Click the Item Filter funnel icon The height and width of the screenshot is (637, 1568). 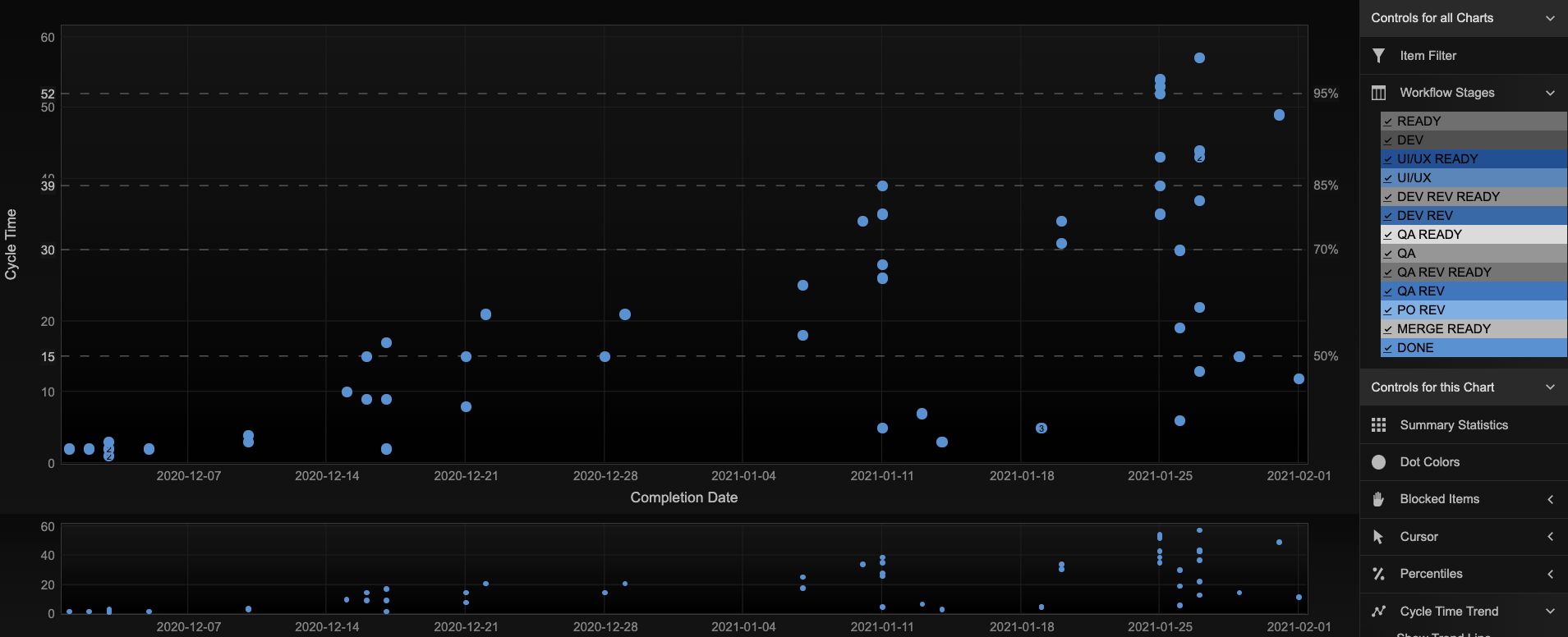click(1378, 56)
